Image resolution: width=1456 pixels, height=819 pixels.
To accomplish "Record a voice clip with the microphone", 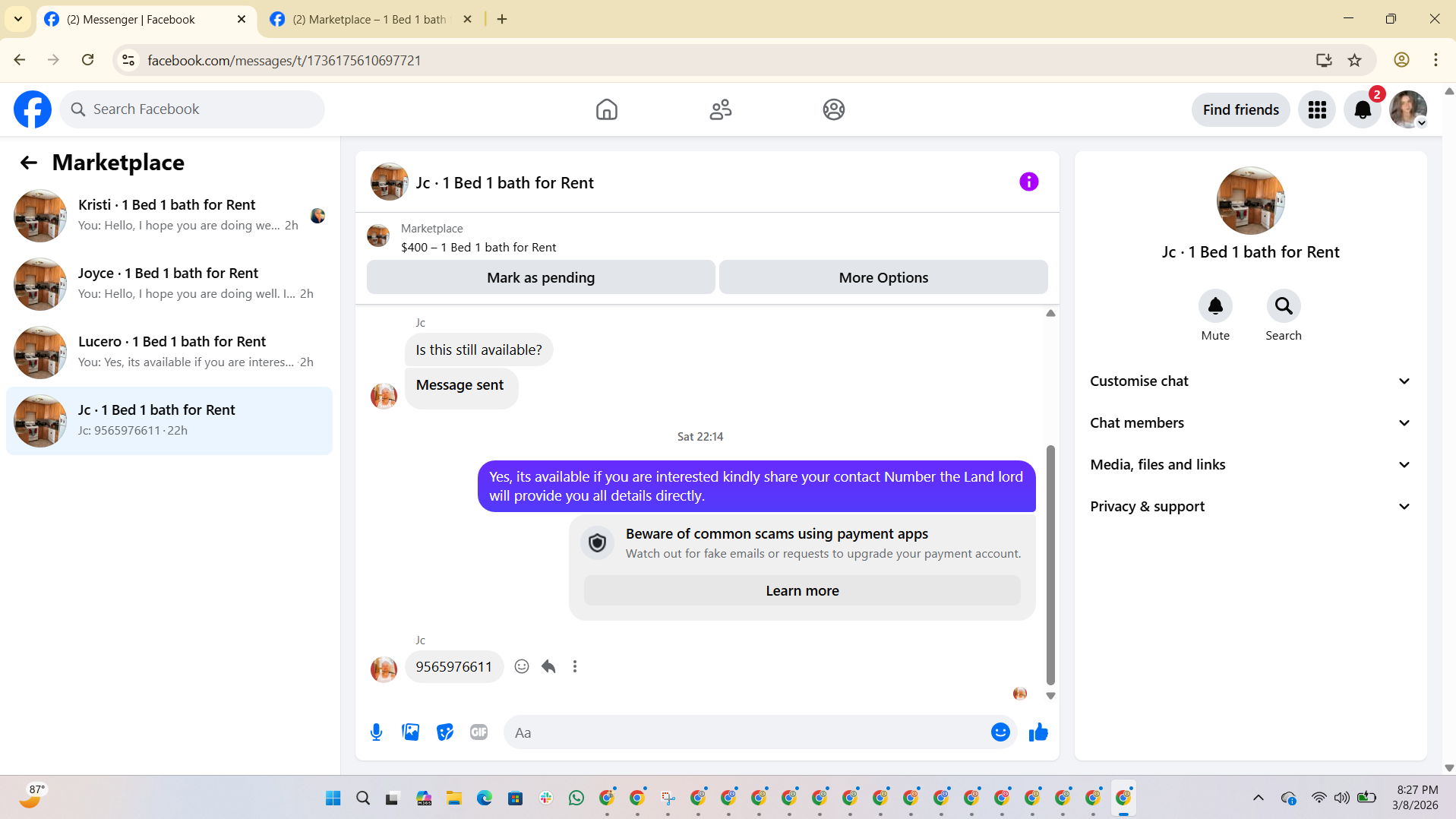I will [x=376, y=732].
